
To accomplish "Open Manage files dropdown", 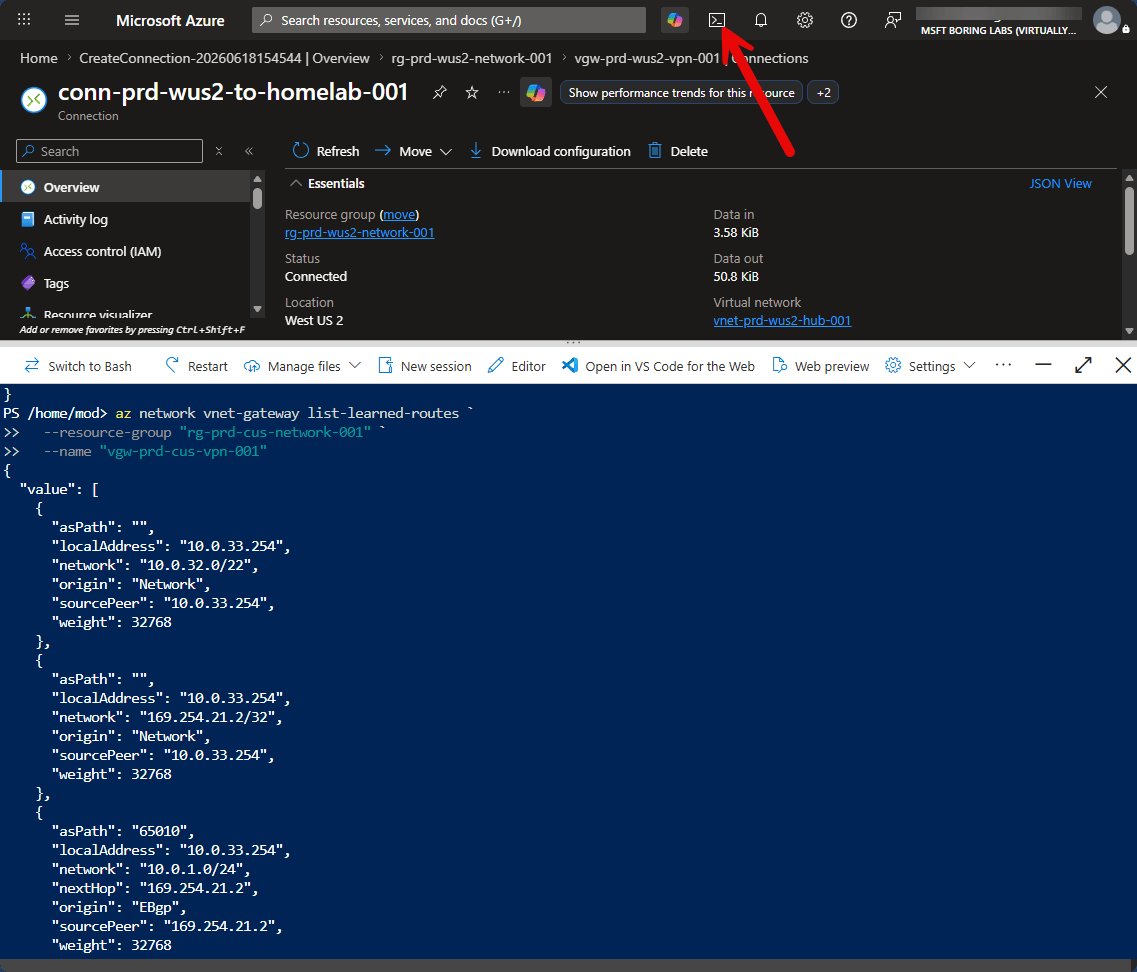I will 302,366.
